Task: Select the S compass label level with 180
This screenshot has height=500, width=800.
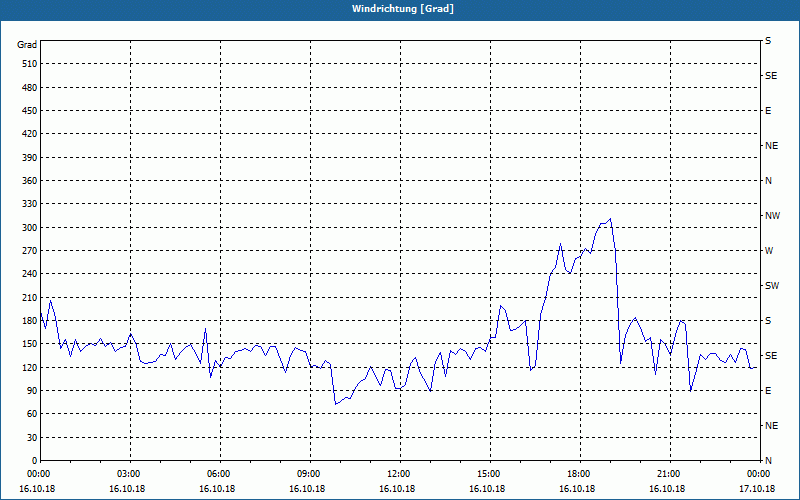Action: tap(768, 321)
